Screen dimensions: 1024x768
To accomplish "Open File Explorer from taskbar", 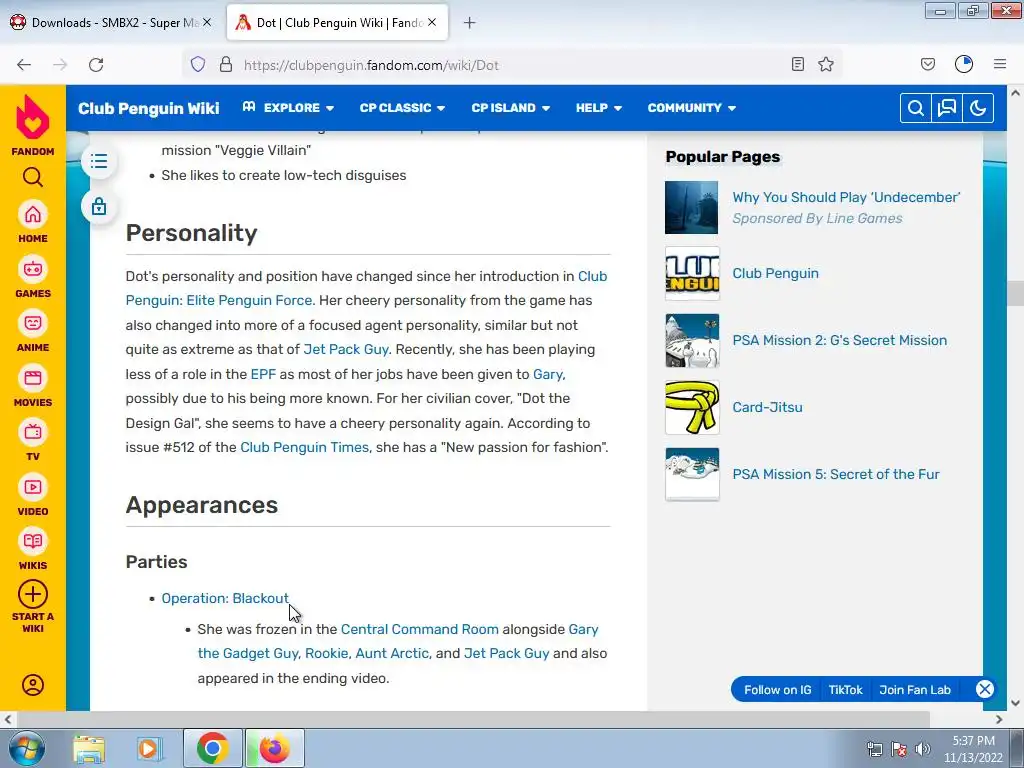I will click(89, 748).
